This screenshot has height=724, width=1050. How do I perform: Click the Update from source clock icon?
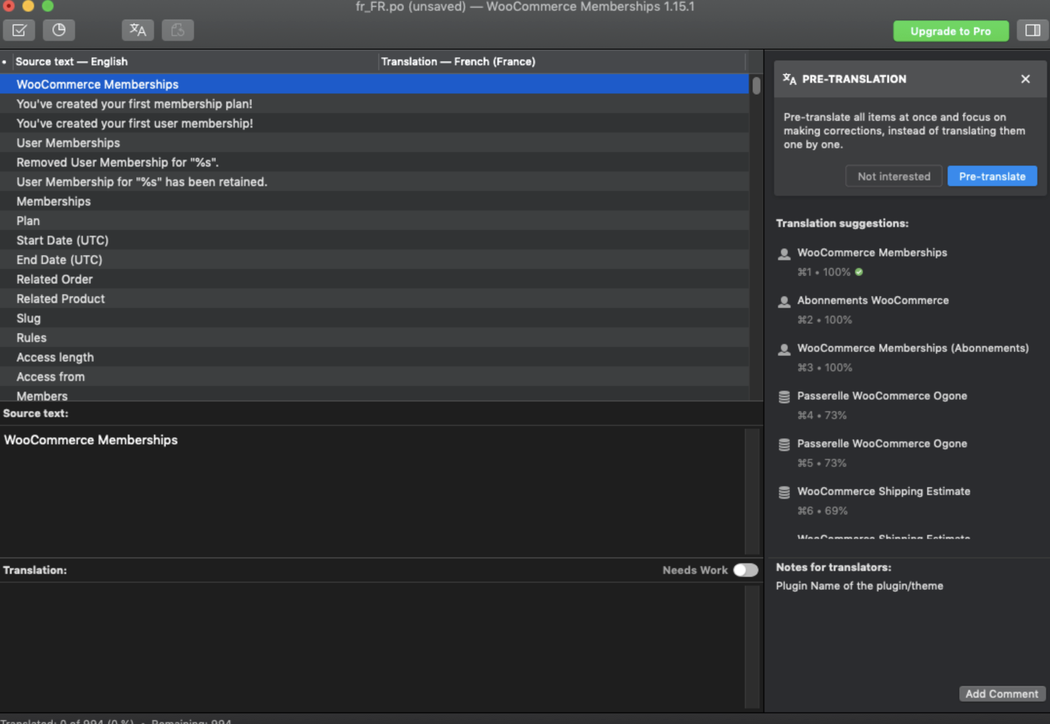(x=59, y=30)
